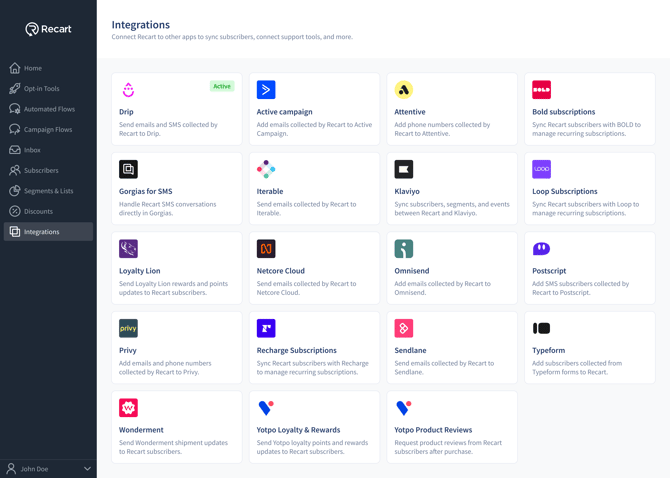Viewport: 670px width, 478px height.
Task: Open the Loop Subscriptions title
Action: [x=565, y=191]
